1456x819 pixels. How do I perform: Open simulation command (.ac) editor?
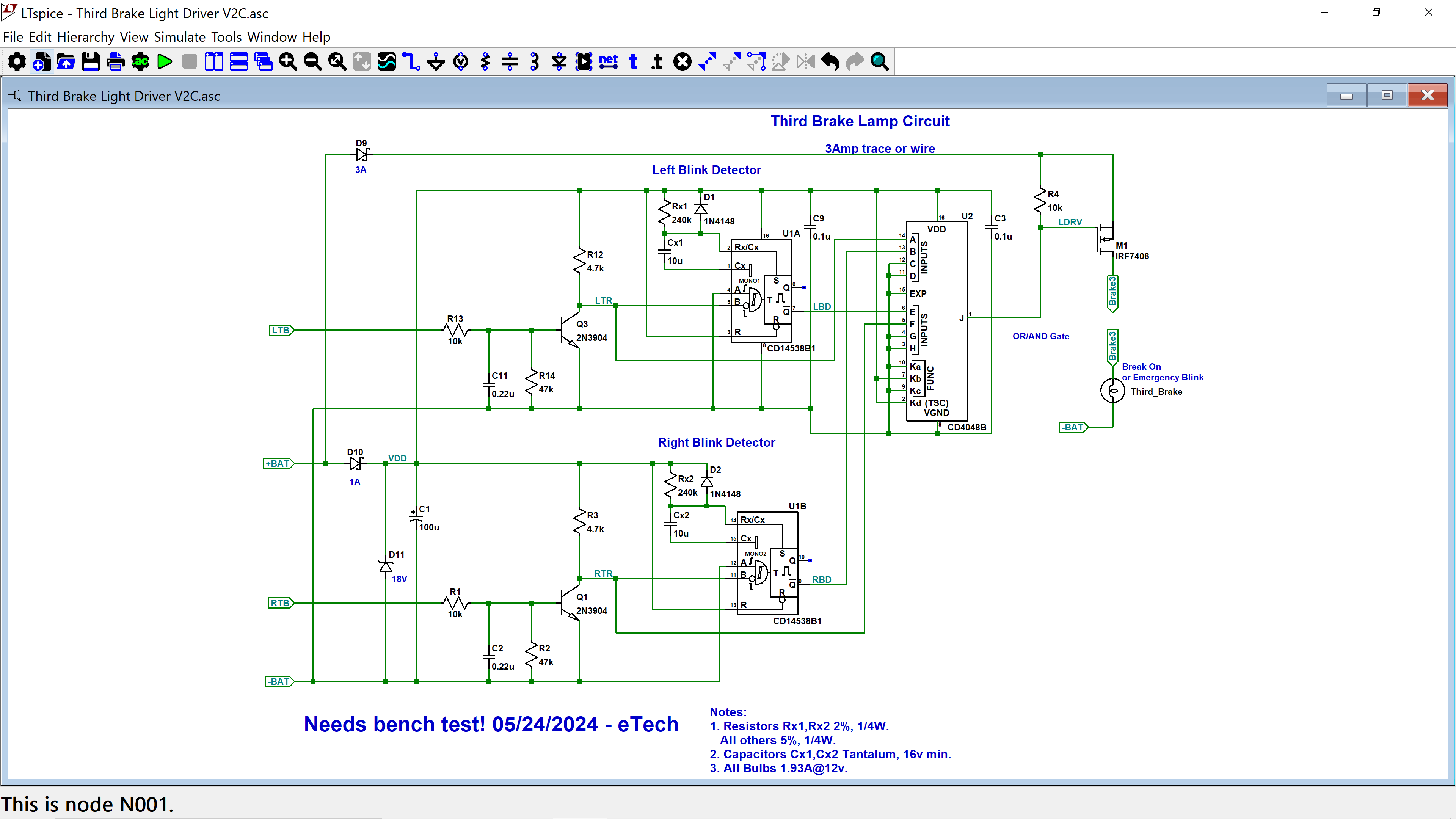tap(140, 61)
